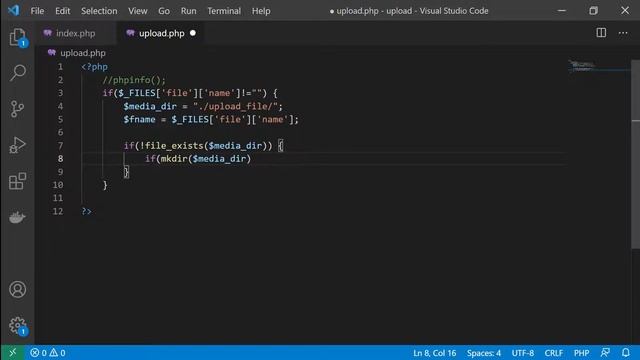This screenshot has width=640, height=360.
Task: Click 'file_exists' on line 7
Action: tap(174, 146)
